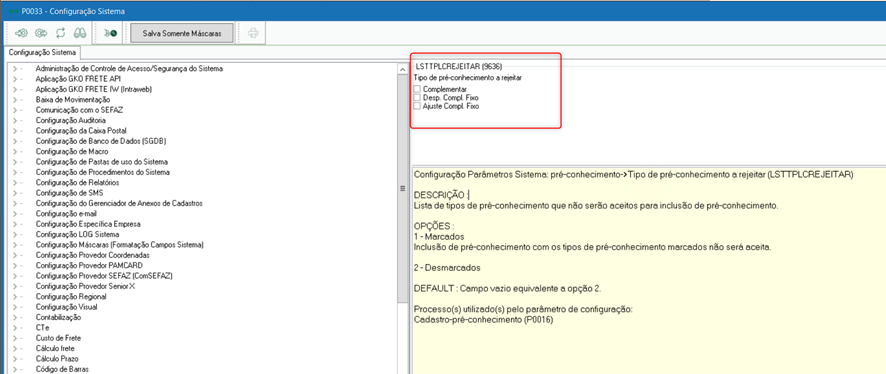Click Tipo de pré-conhecimento a rejeitar label
This screenshot has height=374, width=886.
468,78
